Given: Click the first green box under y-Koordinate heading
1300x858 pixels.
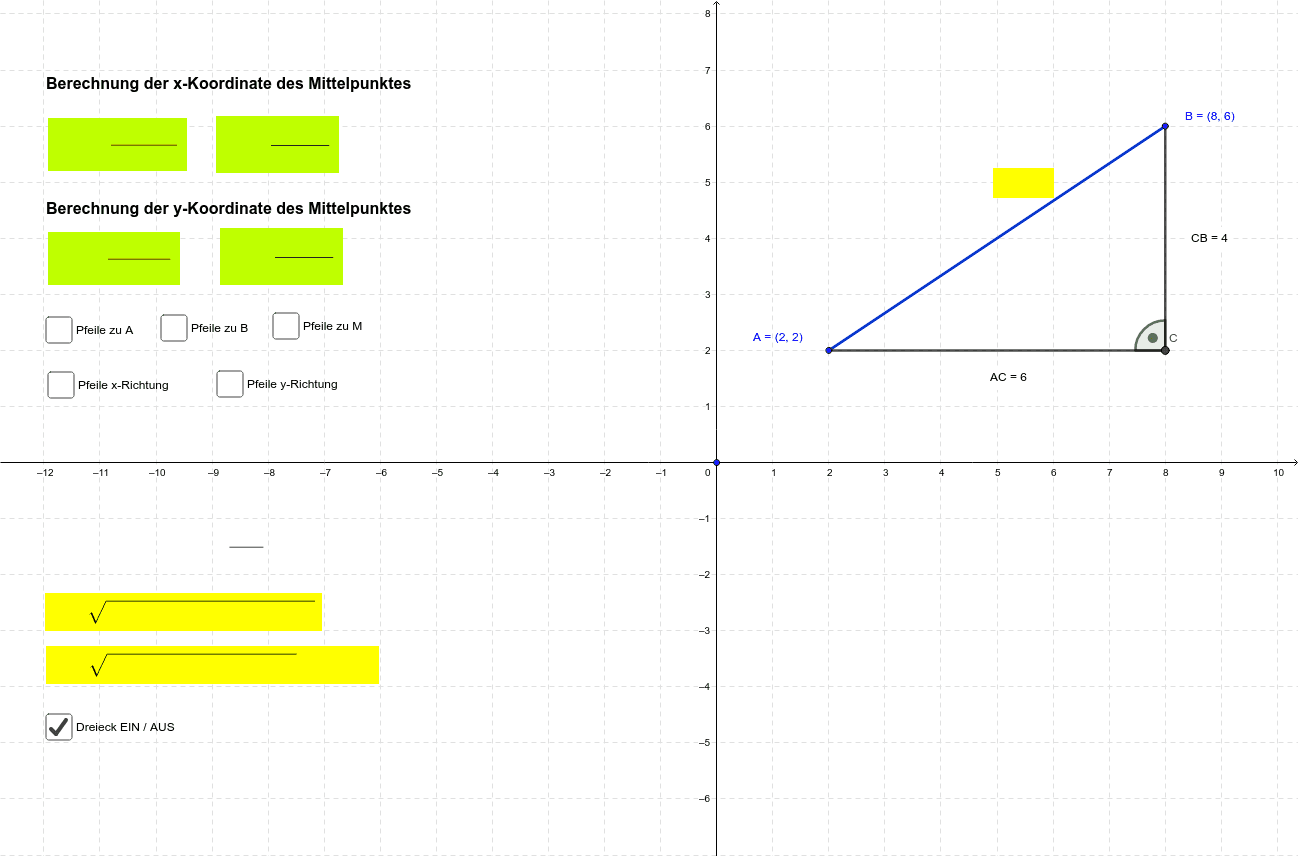Looking at the screenshot, I should 114,258.
